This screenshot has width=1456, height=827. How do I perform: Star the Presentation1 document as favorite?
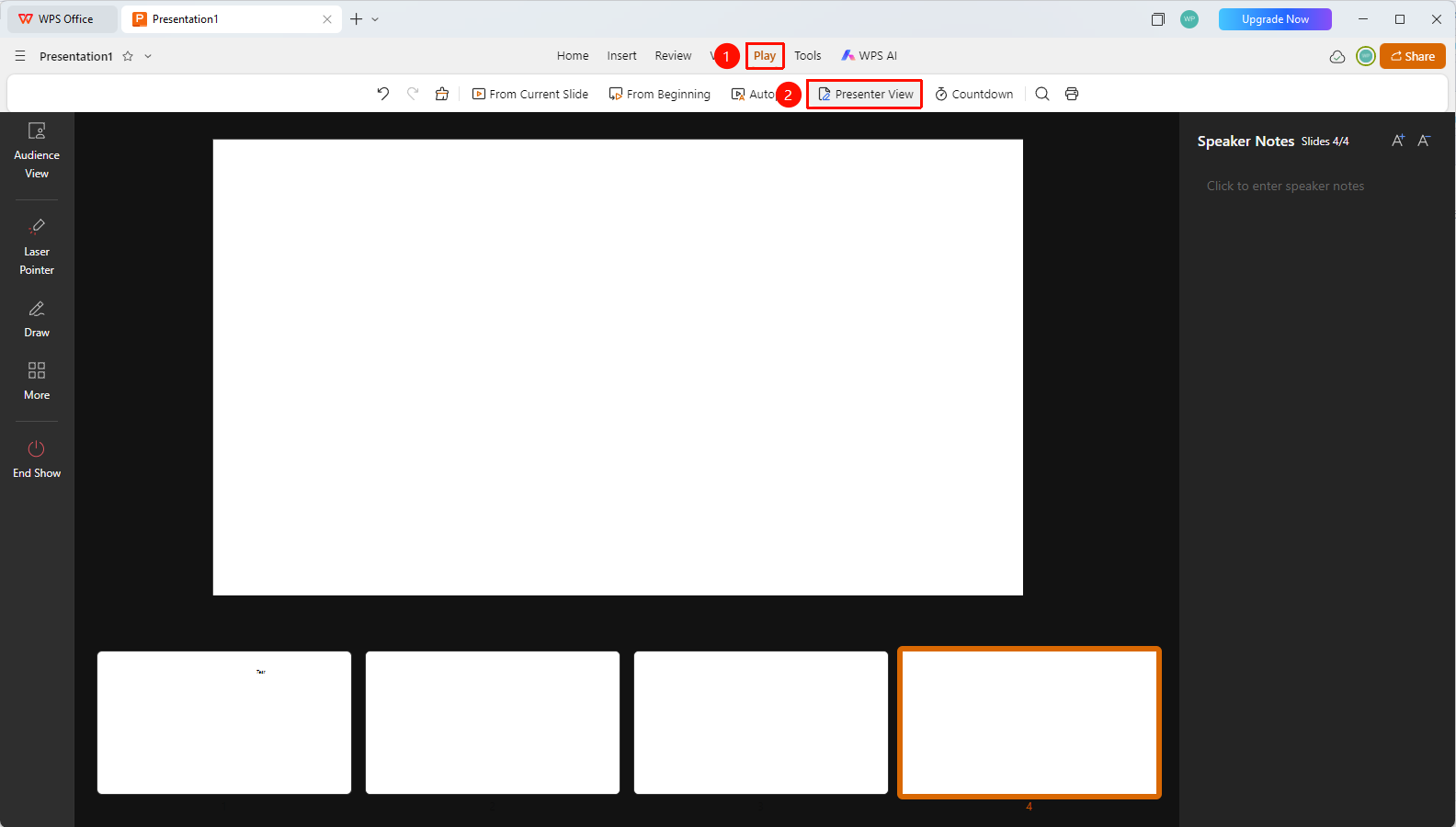[x=128, y=56]
